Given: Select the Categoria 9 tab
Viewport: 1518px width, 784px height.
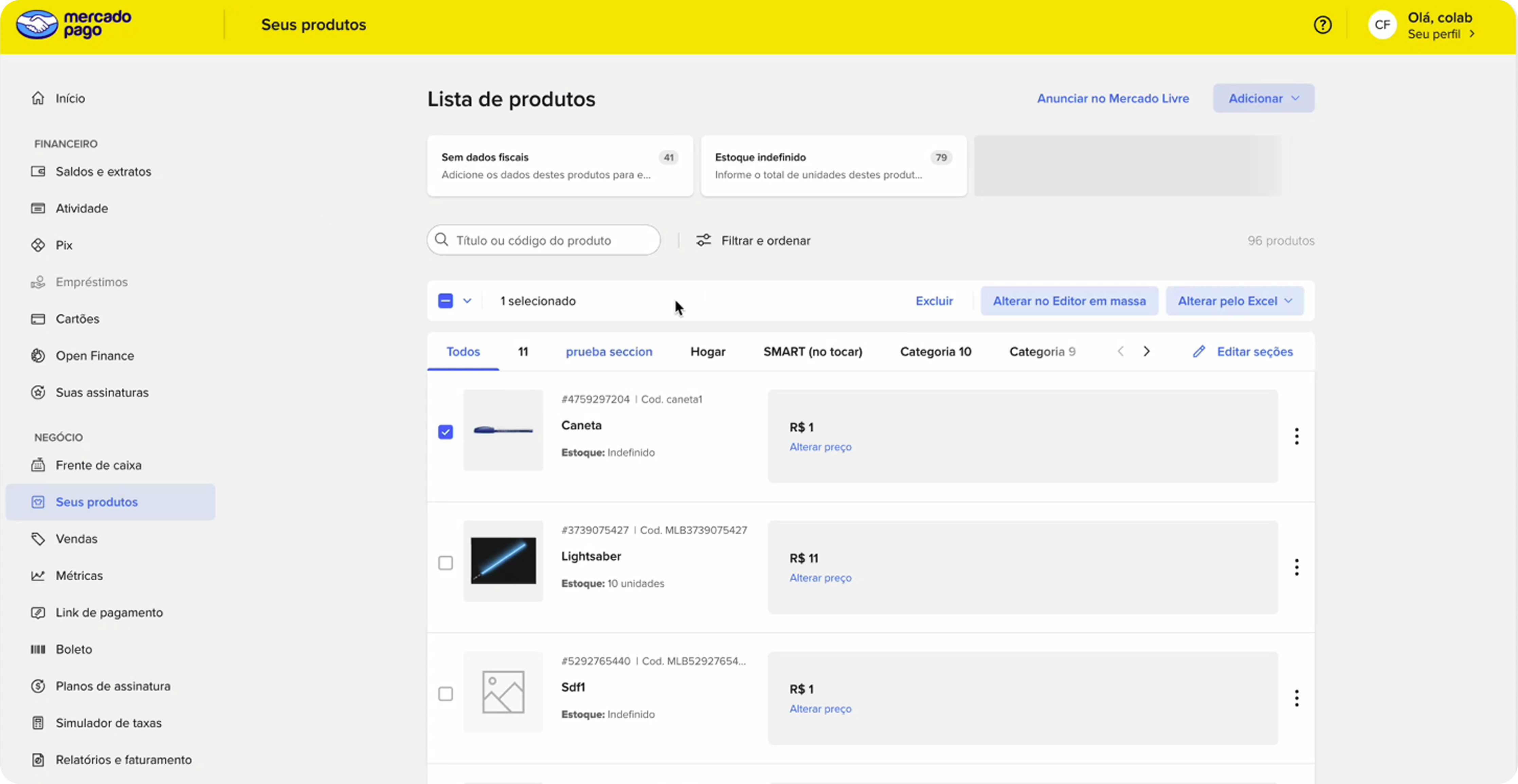Looking at the screenshot, I should point(1043,352).
